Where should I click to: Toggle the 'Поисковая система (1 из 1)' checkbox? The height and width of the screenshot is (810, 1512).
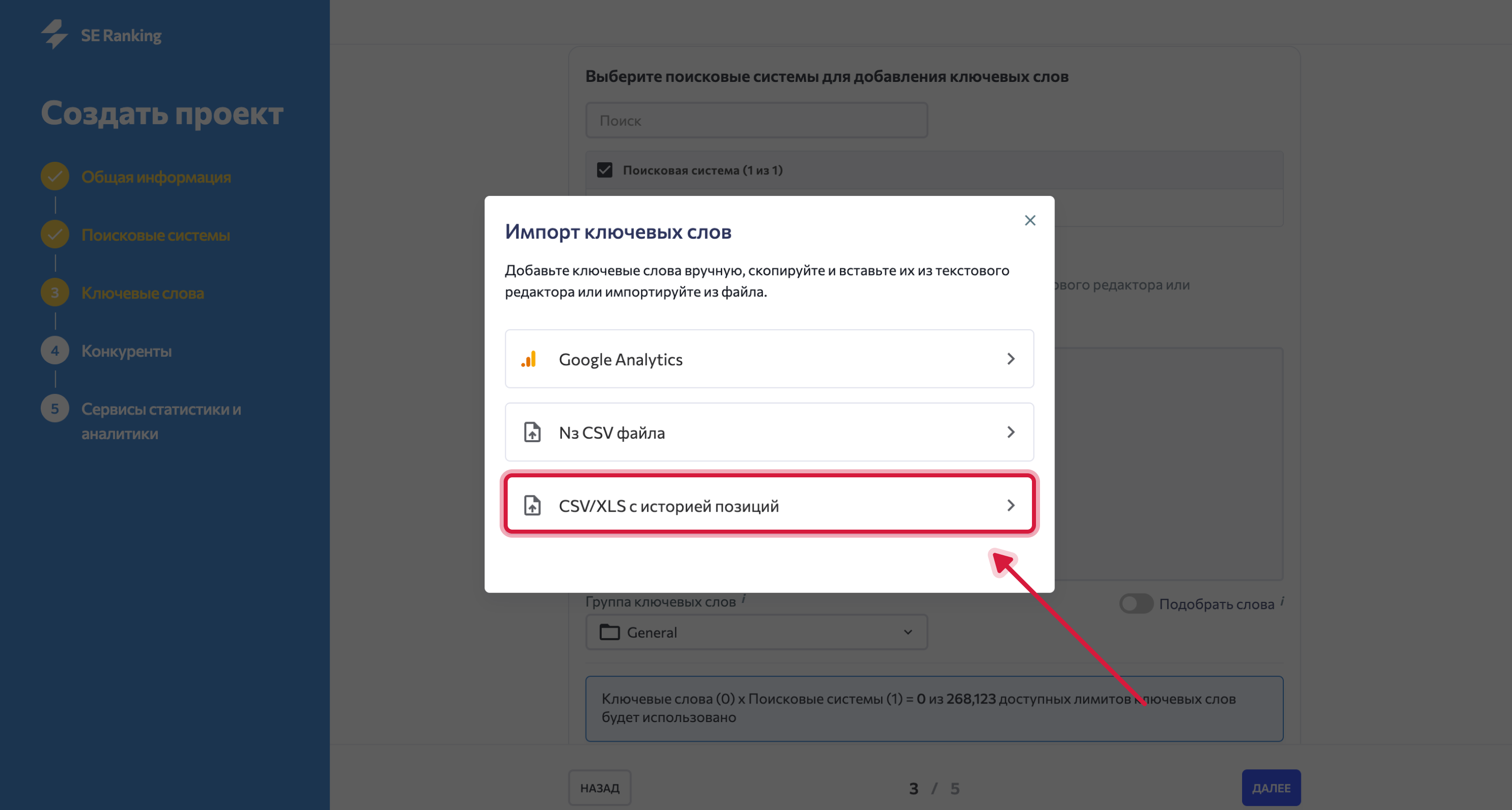605,170
